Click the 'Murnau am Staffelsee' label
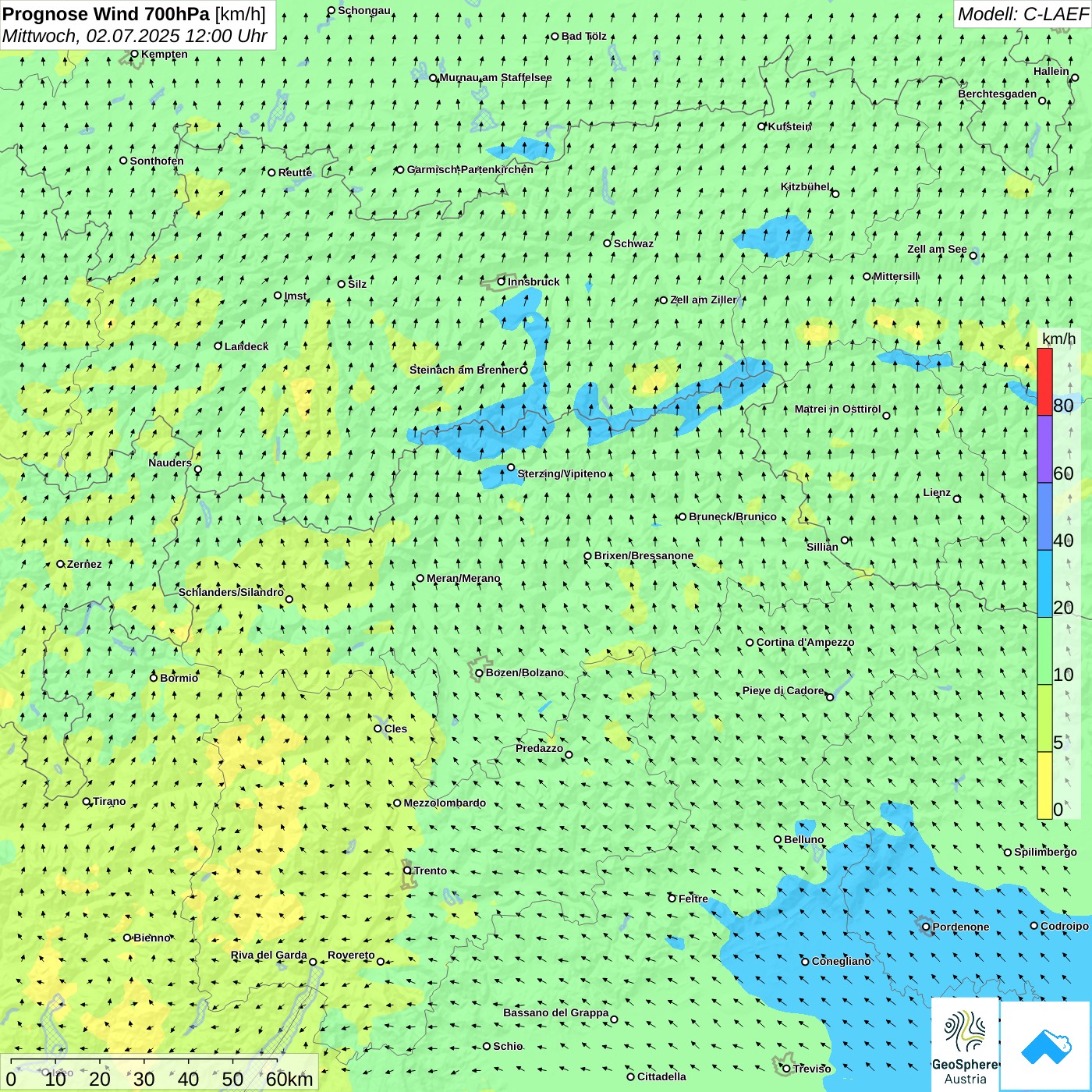 [x=495, y=77]
